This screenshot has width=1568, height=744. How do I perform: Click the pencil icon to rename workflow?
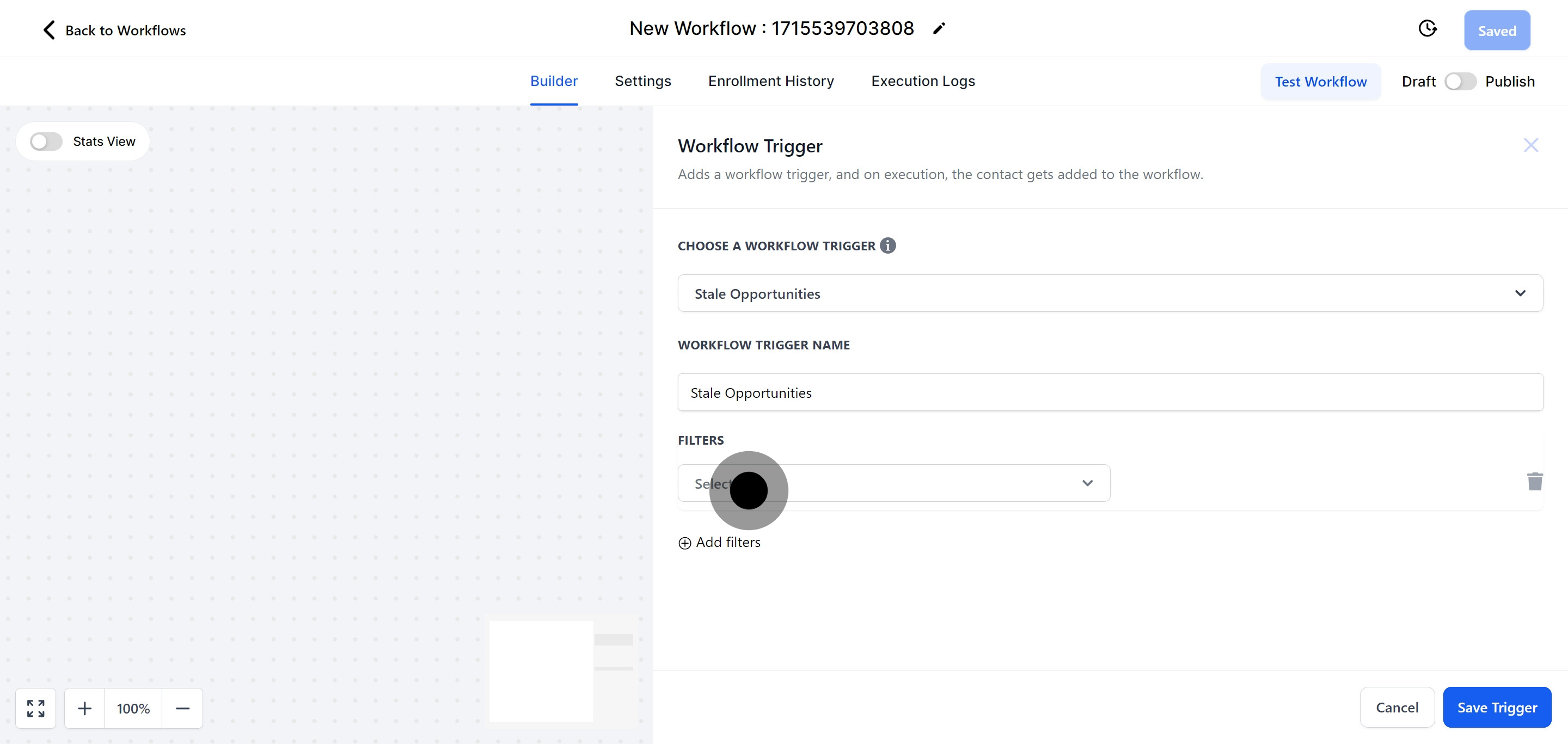click(x=939, y=28)
